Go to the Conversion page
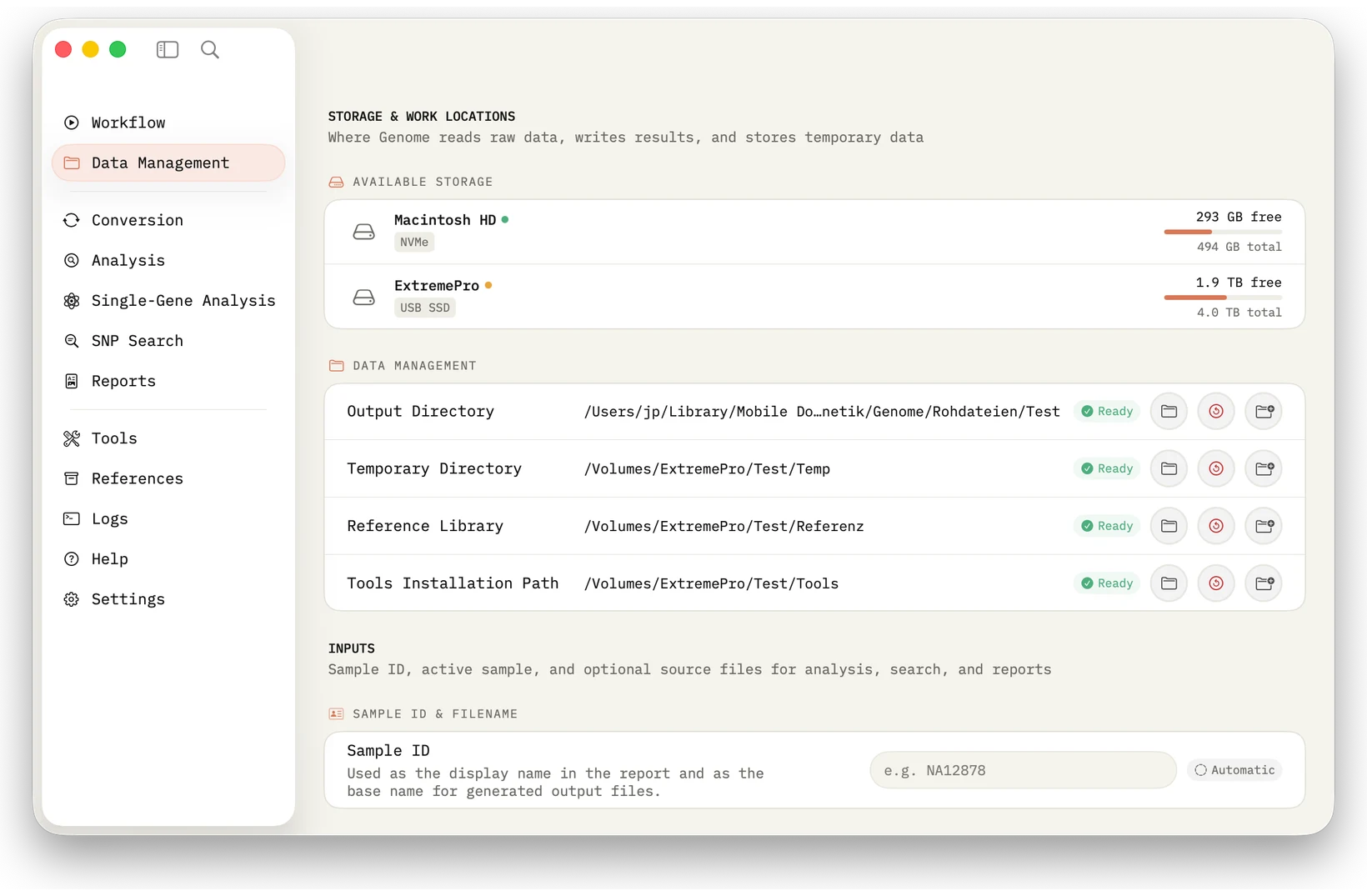This screenshot has height=896, width=1367. (x=168, y=220)
